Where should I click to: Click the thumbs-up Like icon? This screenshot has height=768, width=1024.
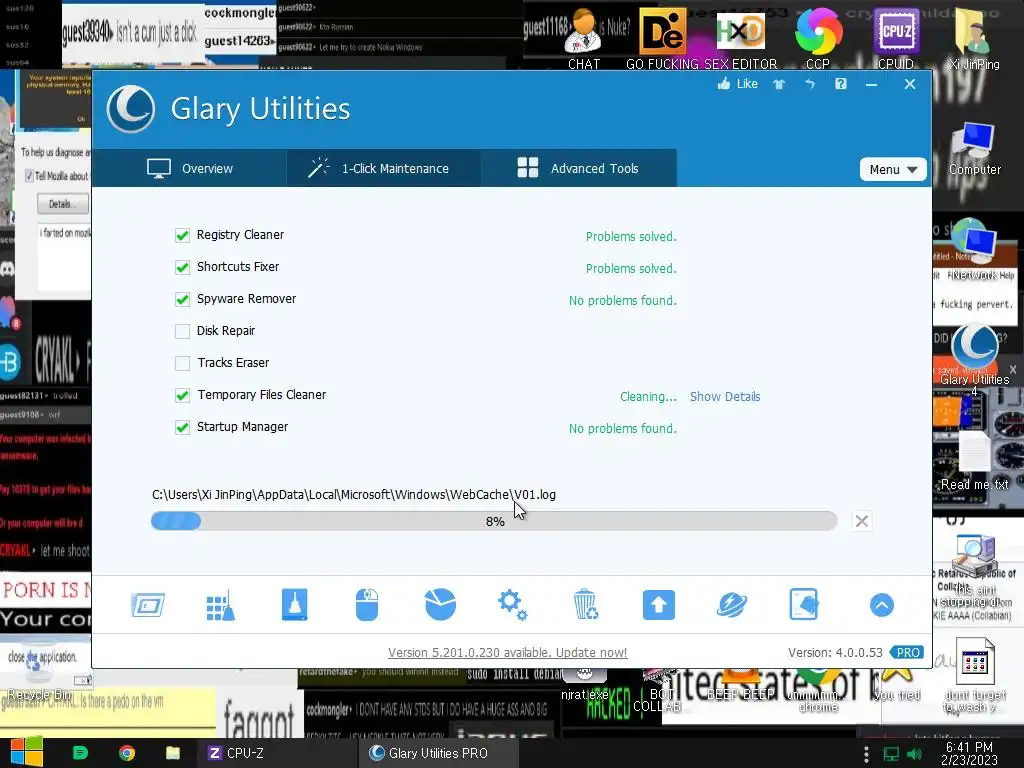pyautogui.click(x=724, y=84)
